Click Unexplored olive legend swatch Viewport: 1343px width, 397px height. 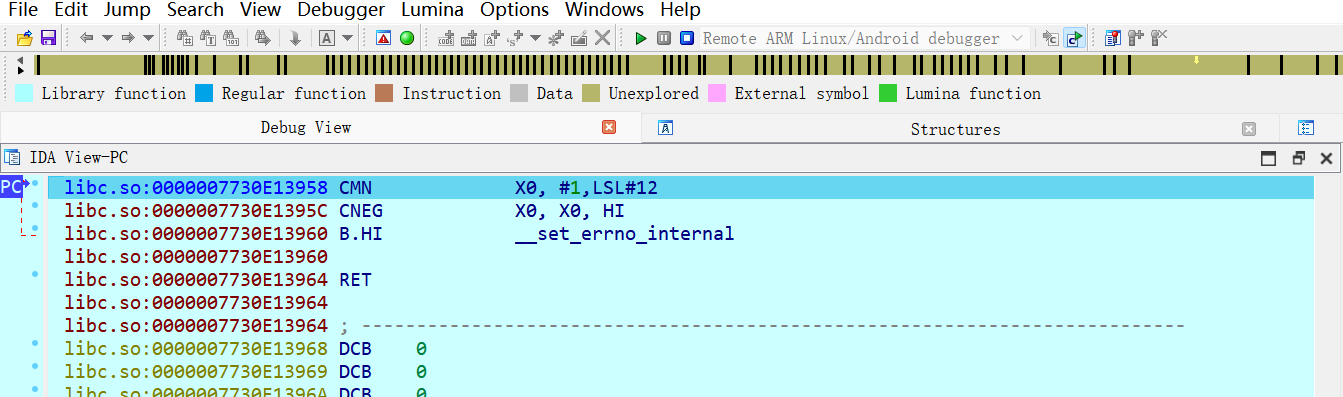tap(591, 94)
